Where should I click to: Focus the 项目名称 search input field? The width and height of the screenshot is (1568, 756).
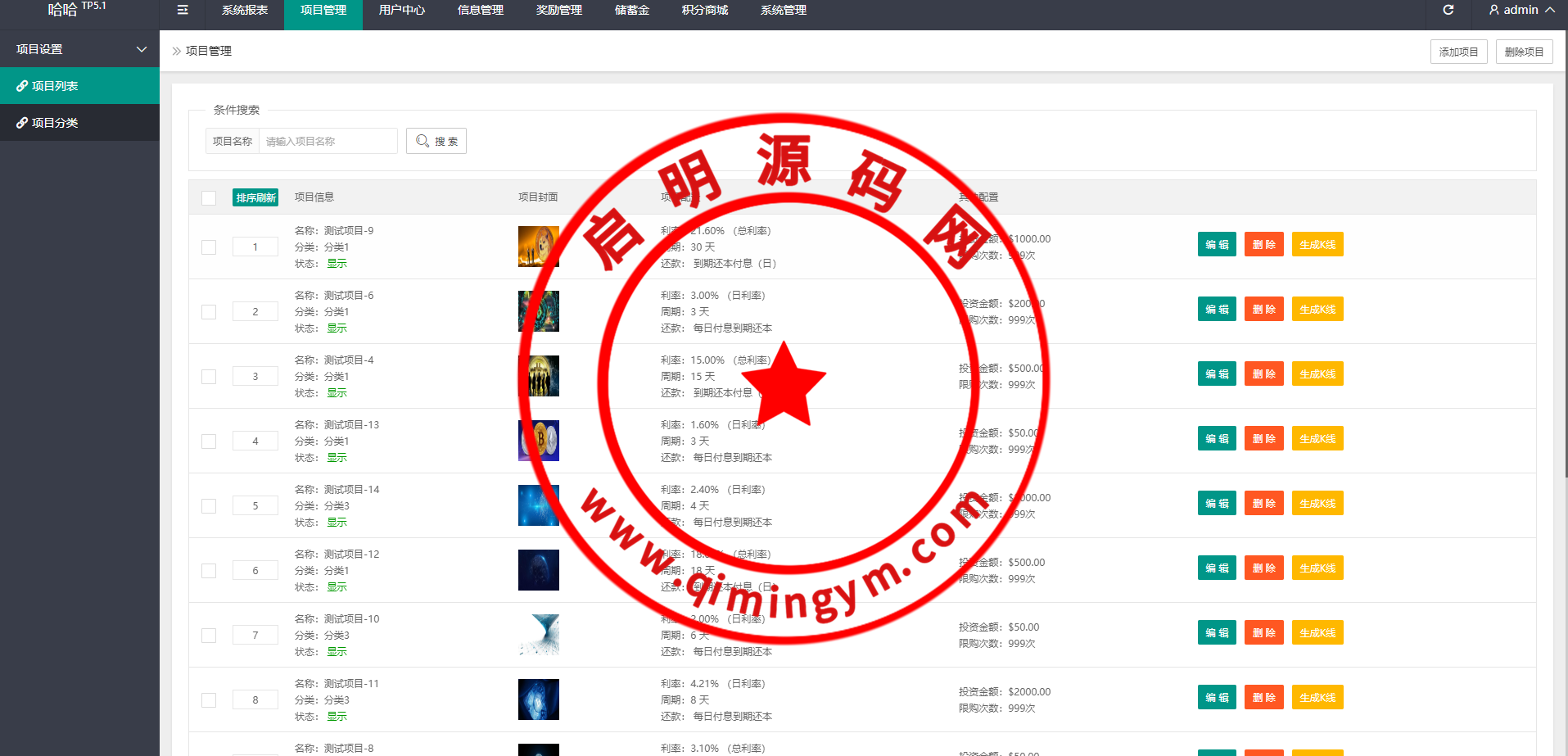(328, 141)
